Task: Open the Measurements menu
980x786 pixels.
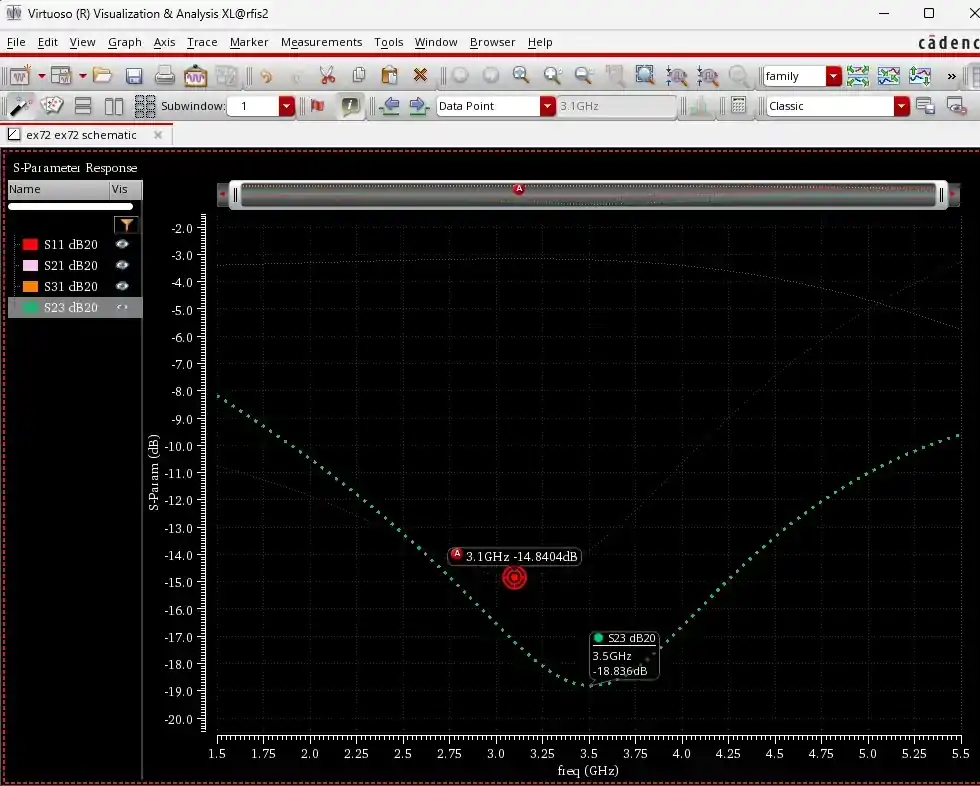Action: point(321,42)
